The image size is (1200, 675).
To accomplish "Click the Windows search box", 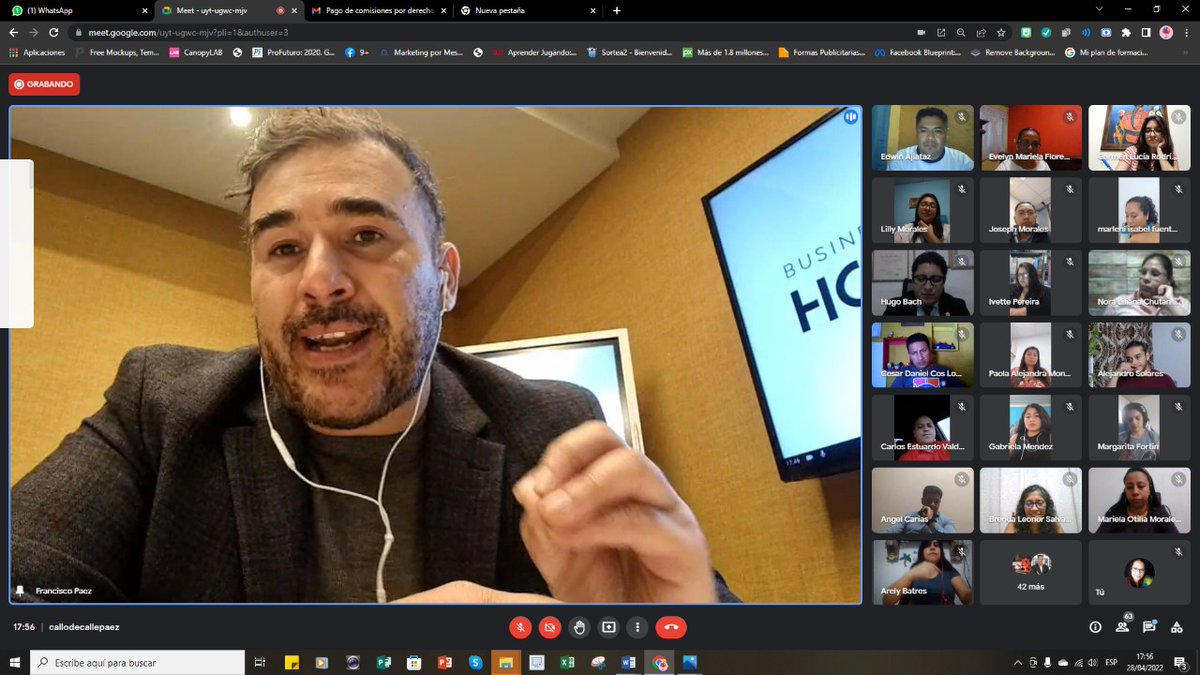I will coord(137,662).
